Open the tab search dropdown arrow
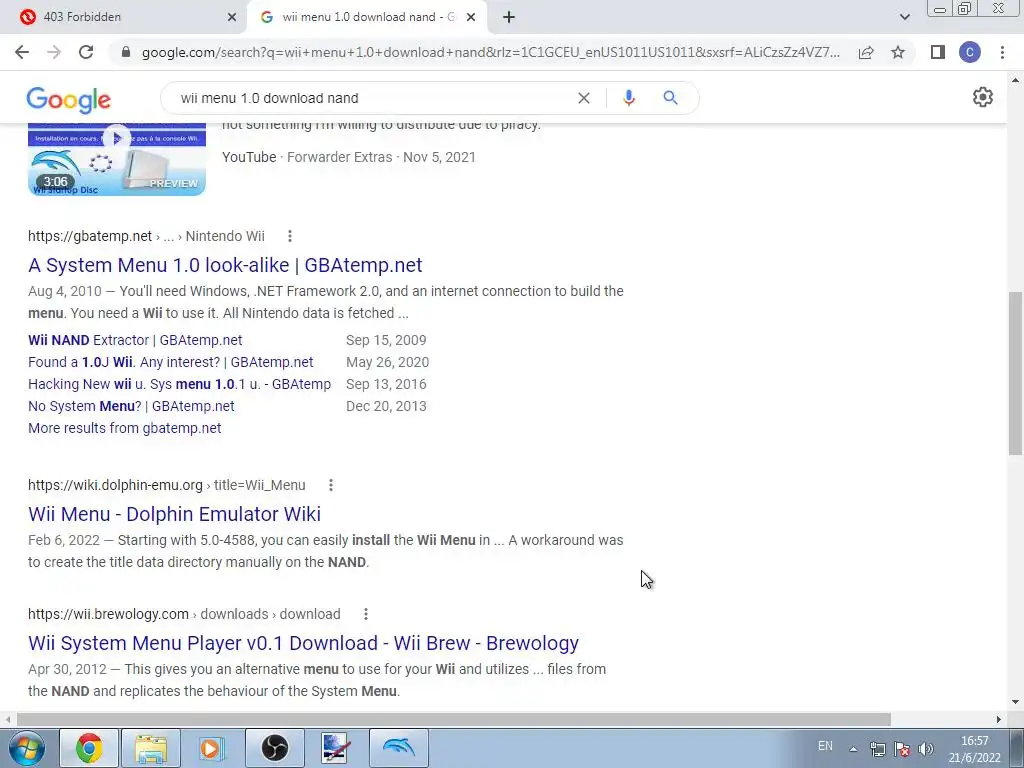This screenshot has width=1024, height=768. pyautogui.click(x=904, y=17)
